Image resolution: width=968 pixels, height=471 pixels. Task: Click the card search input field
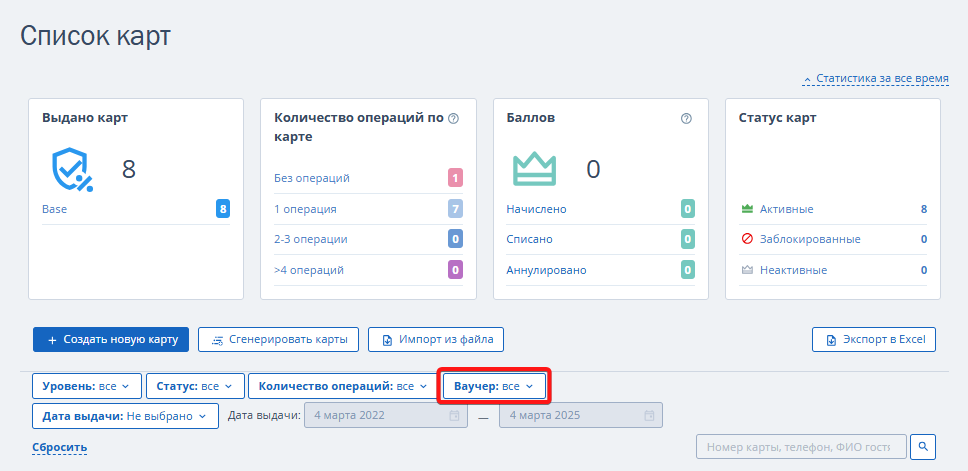[x=801, y=446]
